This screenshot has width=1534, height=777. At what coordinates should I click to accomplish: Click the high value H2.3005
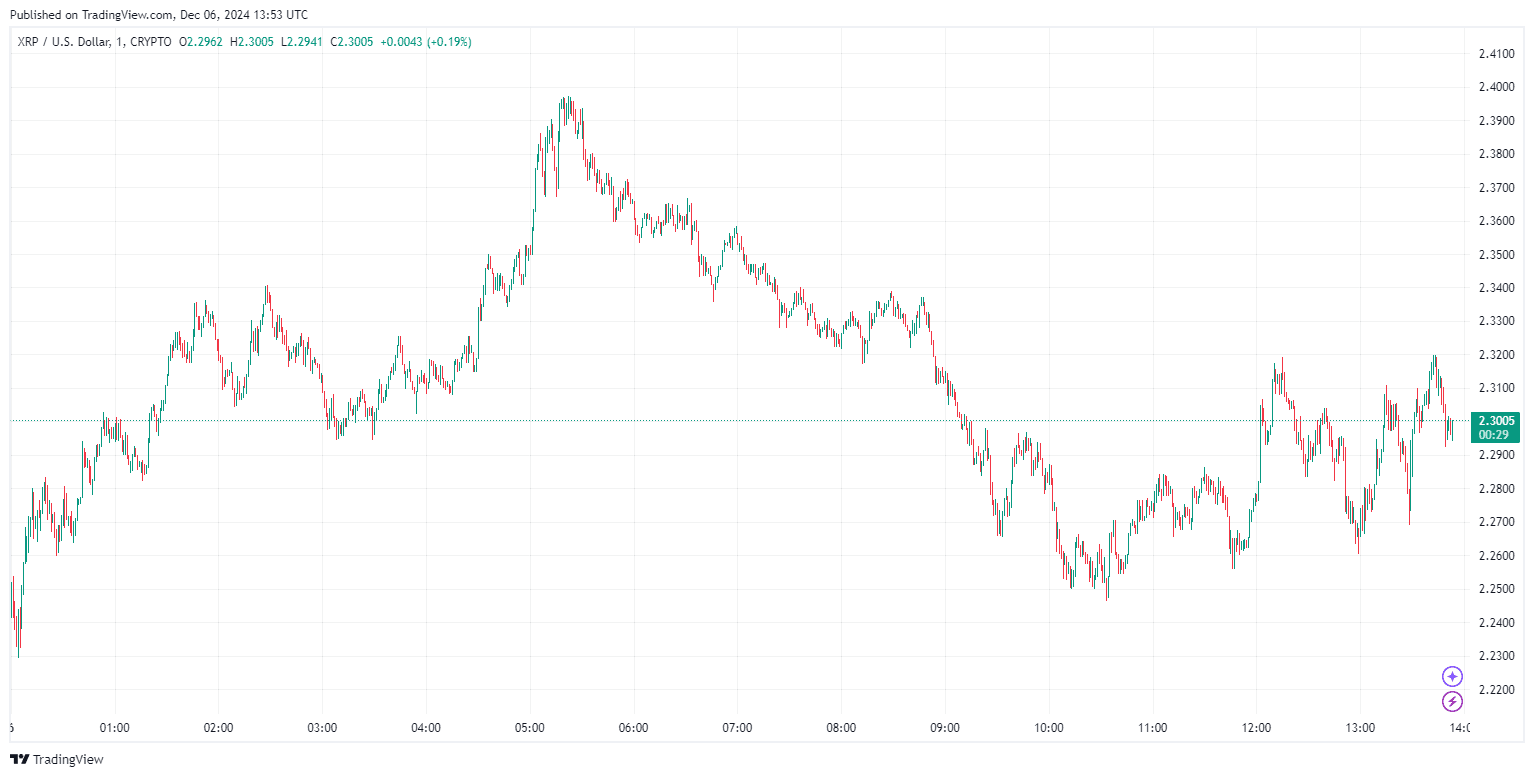coord(251,42)
